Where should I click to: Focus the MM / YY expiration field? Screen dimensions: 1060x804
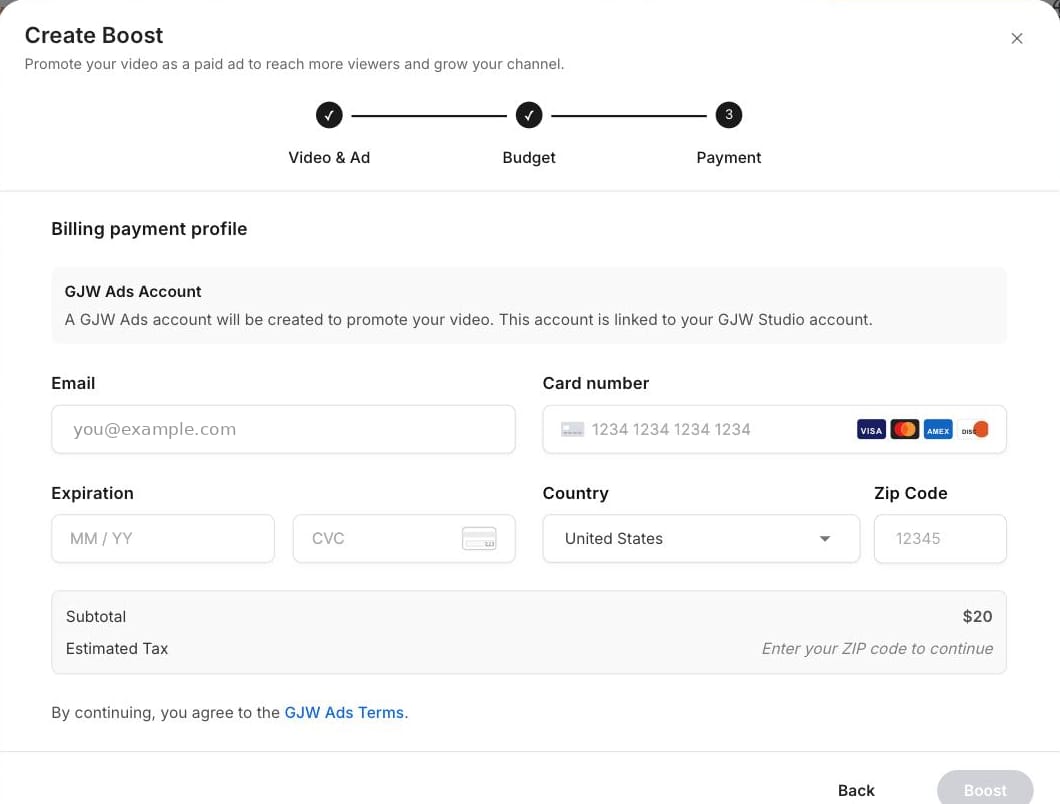(163, 539)
